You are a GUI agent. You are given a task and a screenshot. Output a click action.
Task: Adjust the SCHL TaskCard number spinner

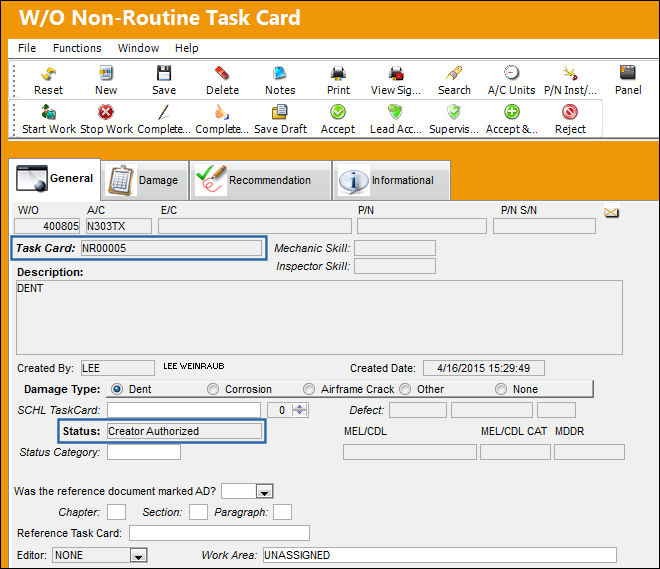(x=299, y=410)
